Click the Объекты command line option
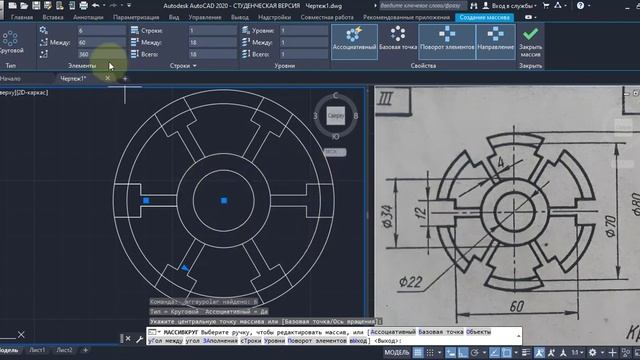 tap(478, 332)
